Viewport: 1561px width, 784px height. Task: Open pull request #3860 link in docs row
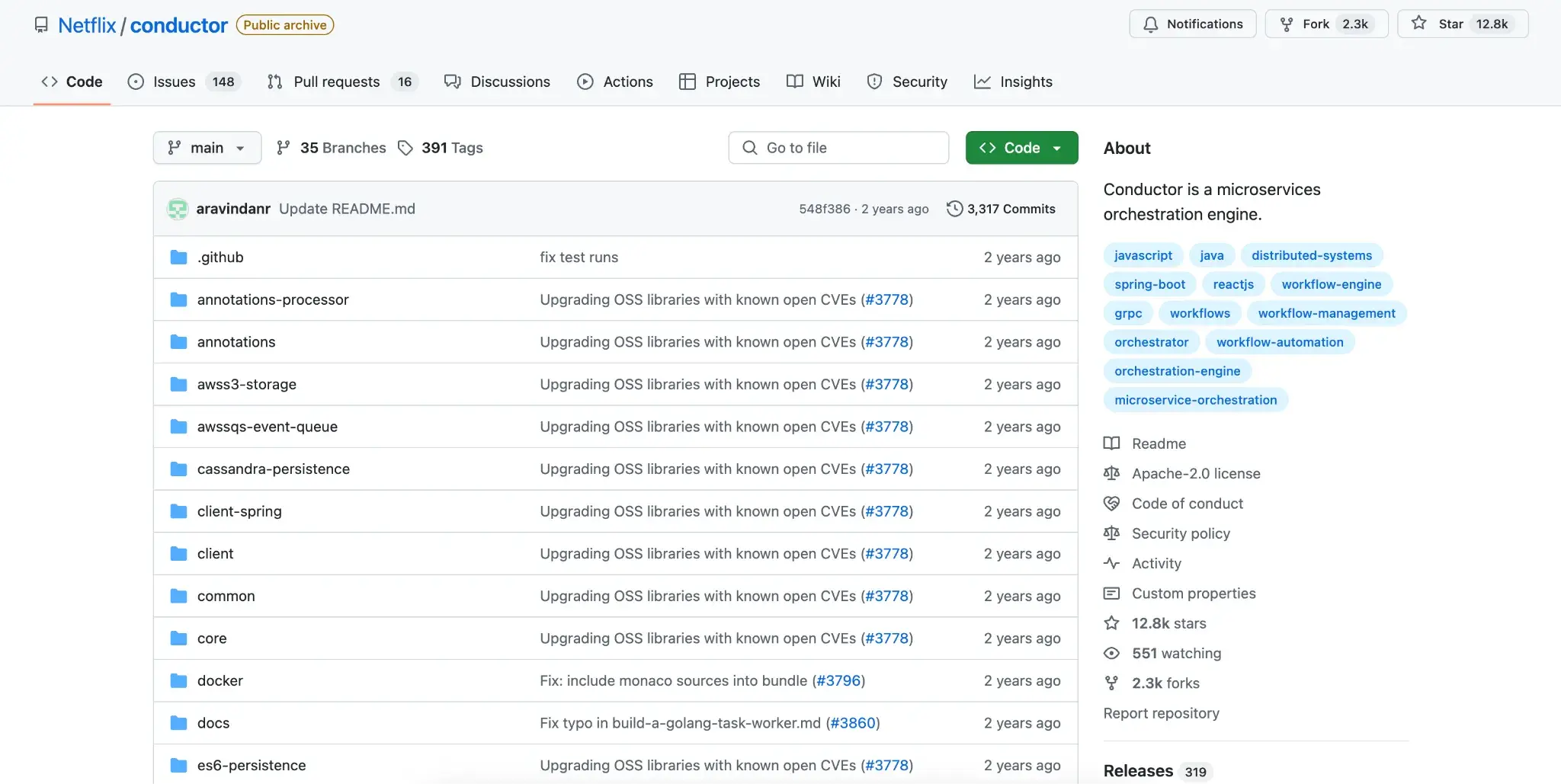point(853,723)
